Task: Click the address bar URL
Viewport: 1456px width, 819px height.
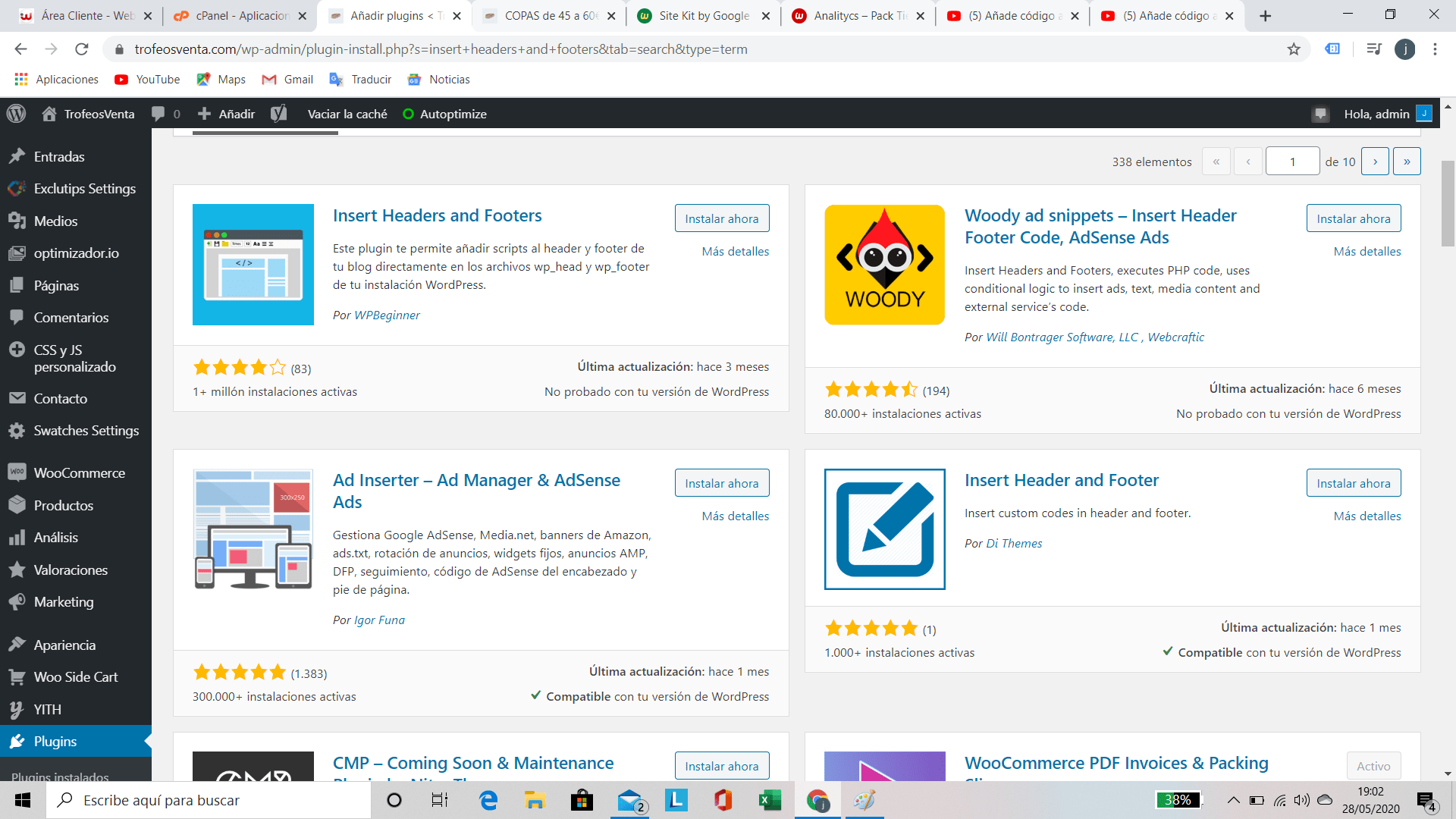Action: pyautogui.click(x=441, y=49)
